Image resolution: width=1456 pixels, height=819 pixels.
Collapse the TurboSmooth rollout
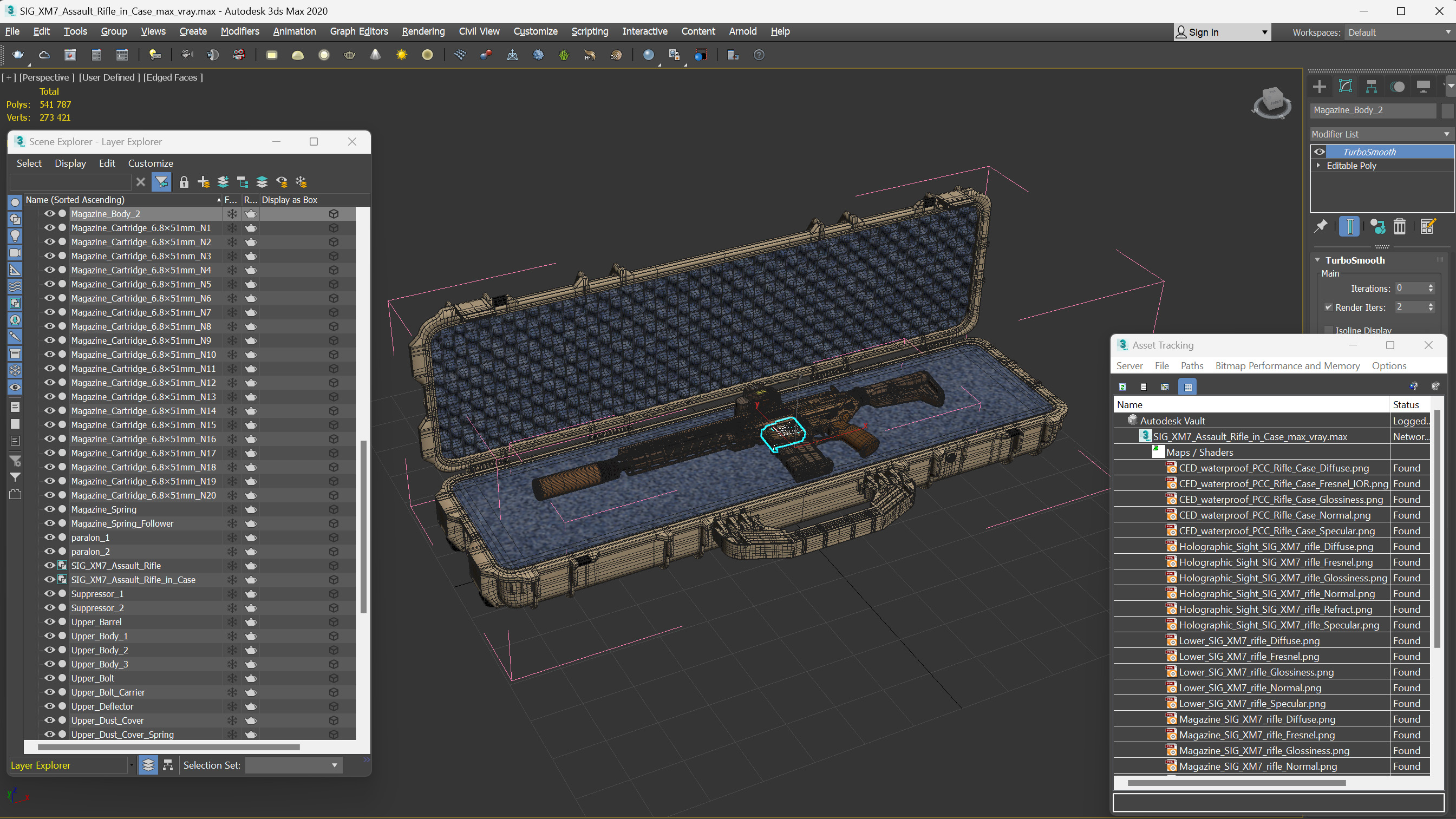tap(1317, 260)
